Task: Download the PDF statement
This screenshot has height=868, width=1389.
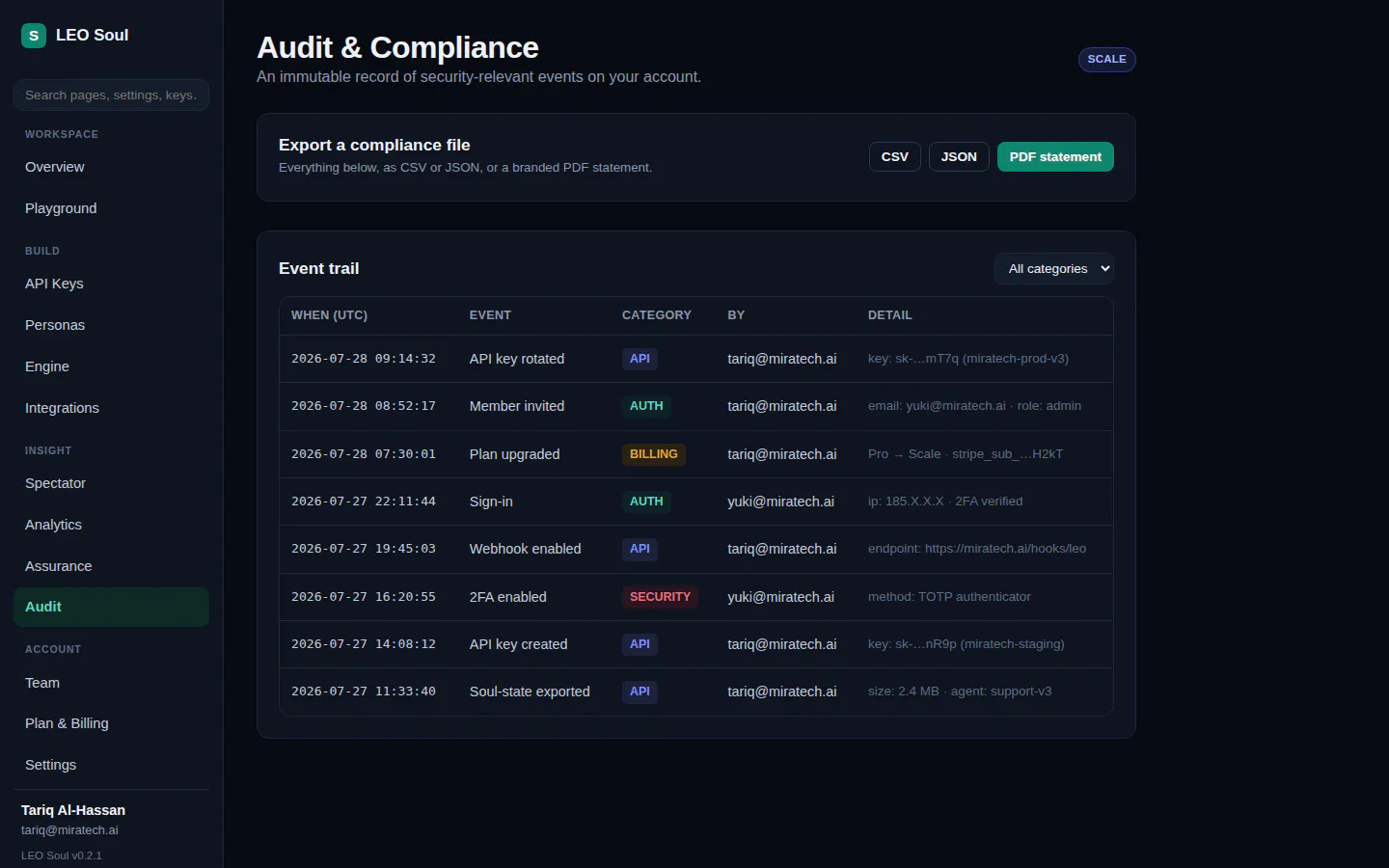Action: point(1055,157)
